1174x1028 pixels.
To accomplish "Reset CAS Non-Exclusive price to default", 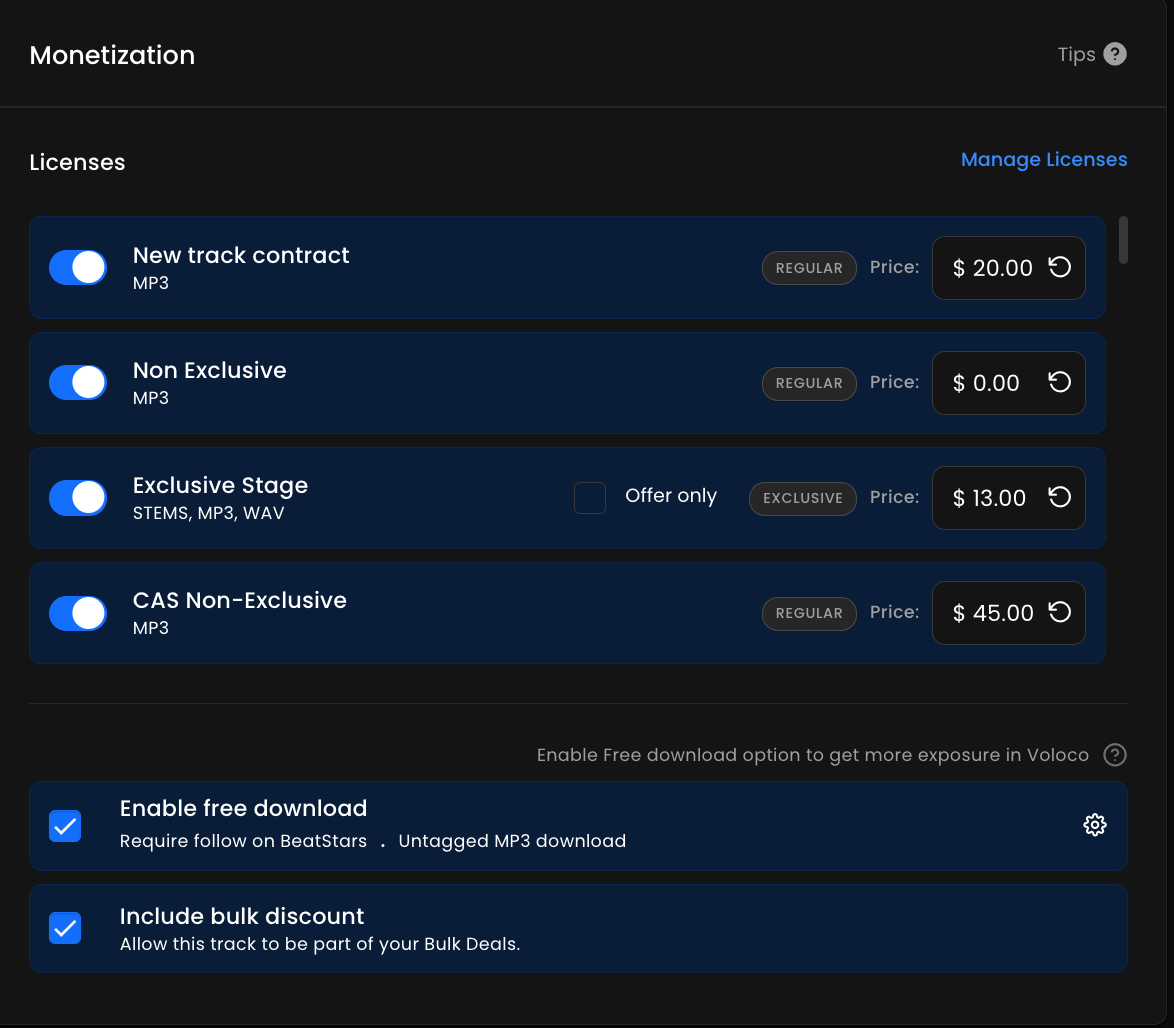I will click(1059, 613).
